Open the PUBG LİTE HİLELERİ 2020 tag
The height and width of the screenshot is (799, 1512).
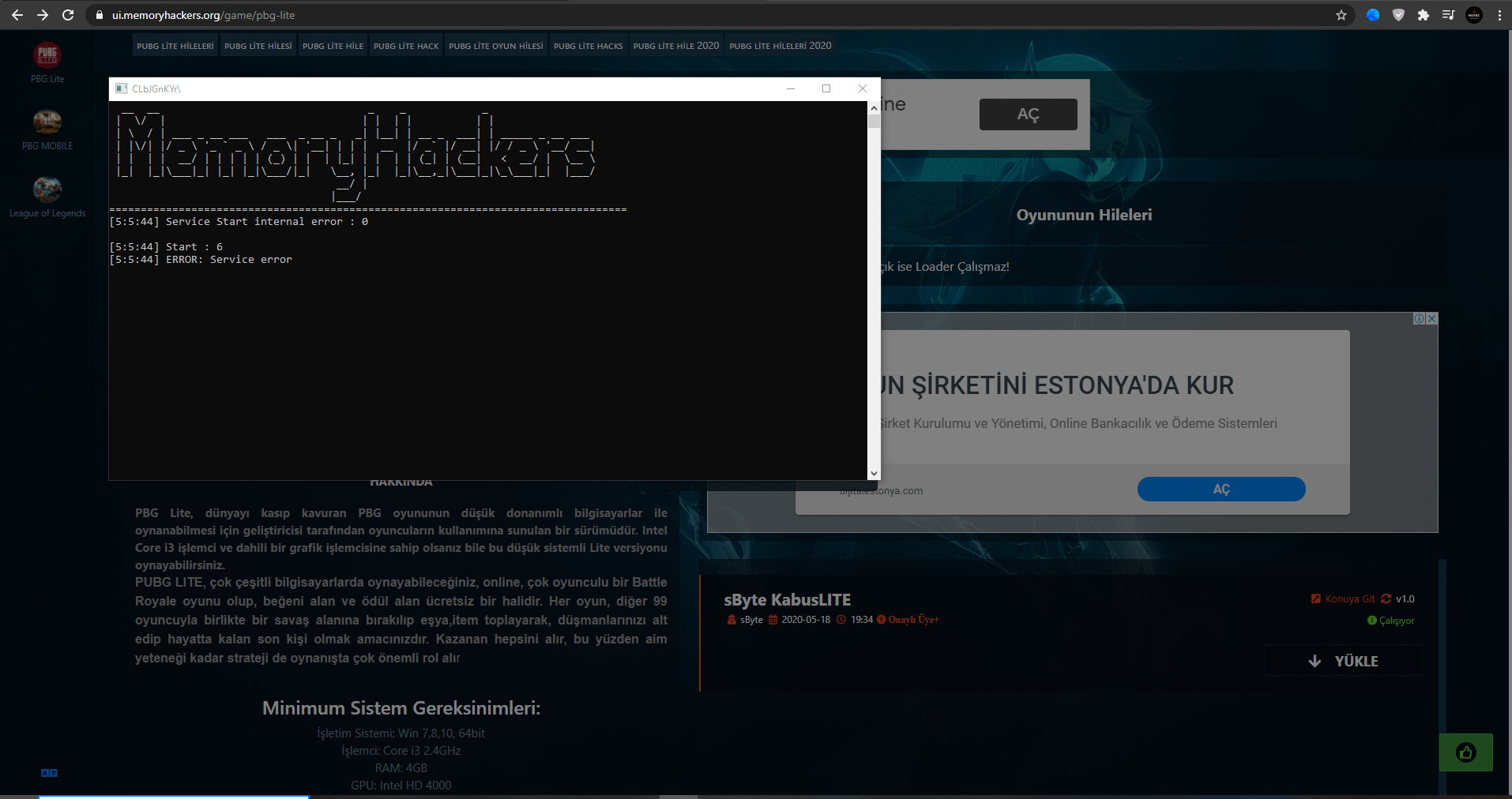[780, 46]
